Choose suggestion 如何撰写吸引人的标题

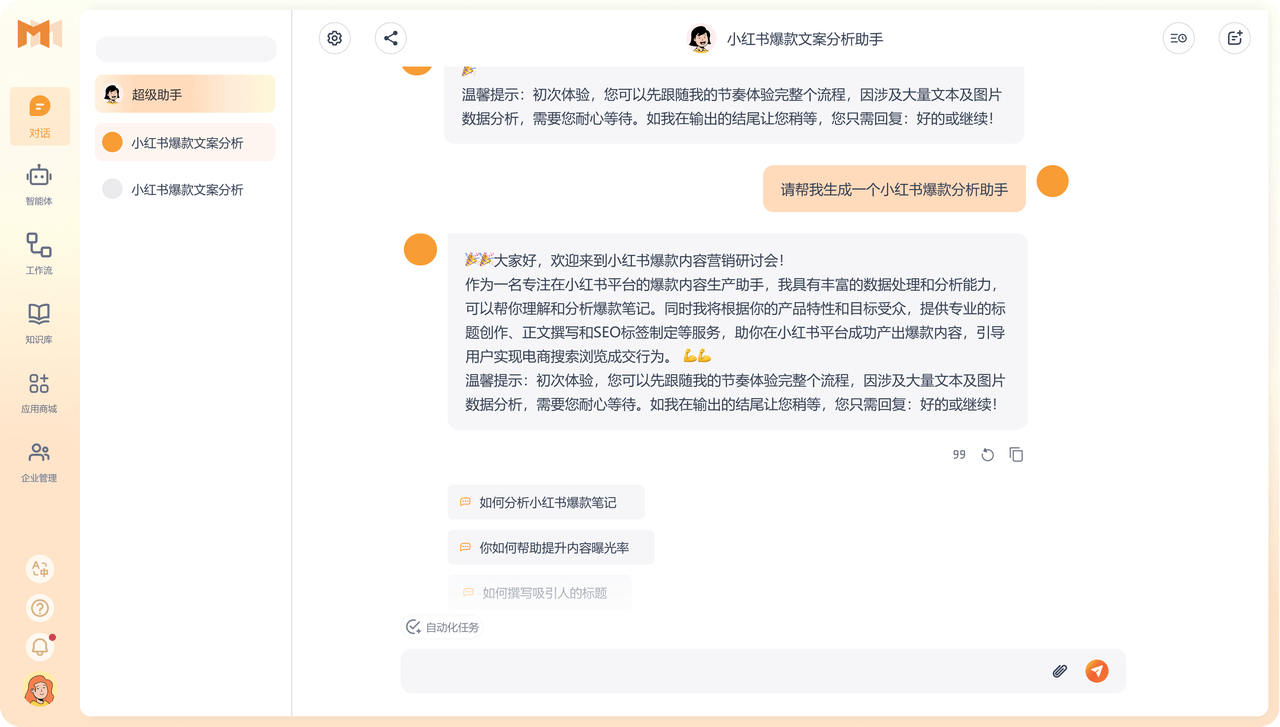540,593
